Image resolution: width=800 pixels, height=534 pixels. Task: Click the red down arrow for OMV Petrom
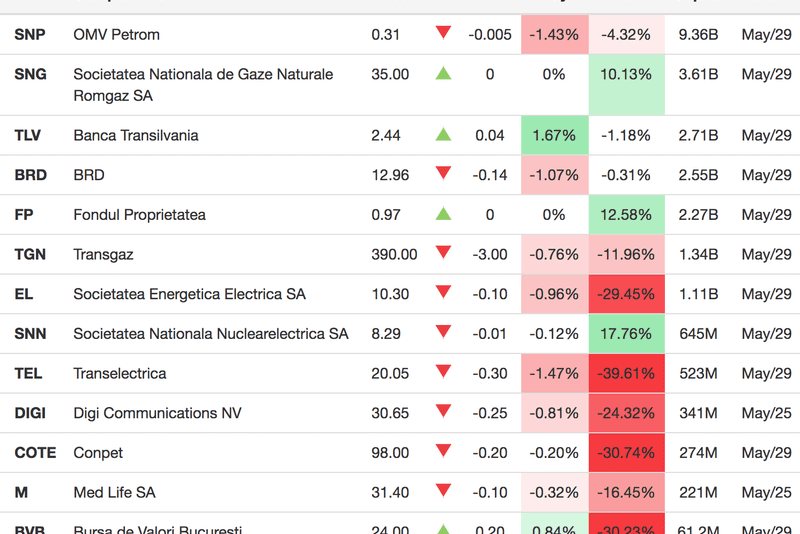tap(443, 33)
